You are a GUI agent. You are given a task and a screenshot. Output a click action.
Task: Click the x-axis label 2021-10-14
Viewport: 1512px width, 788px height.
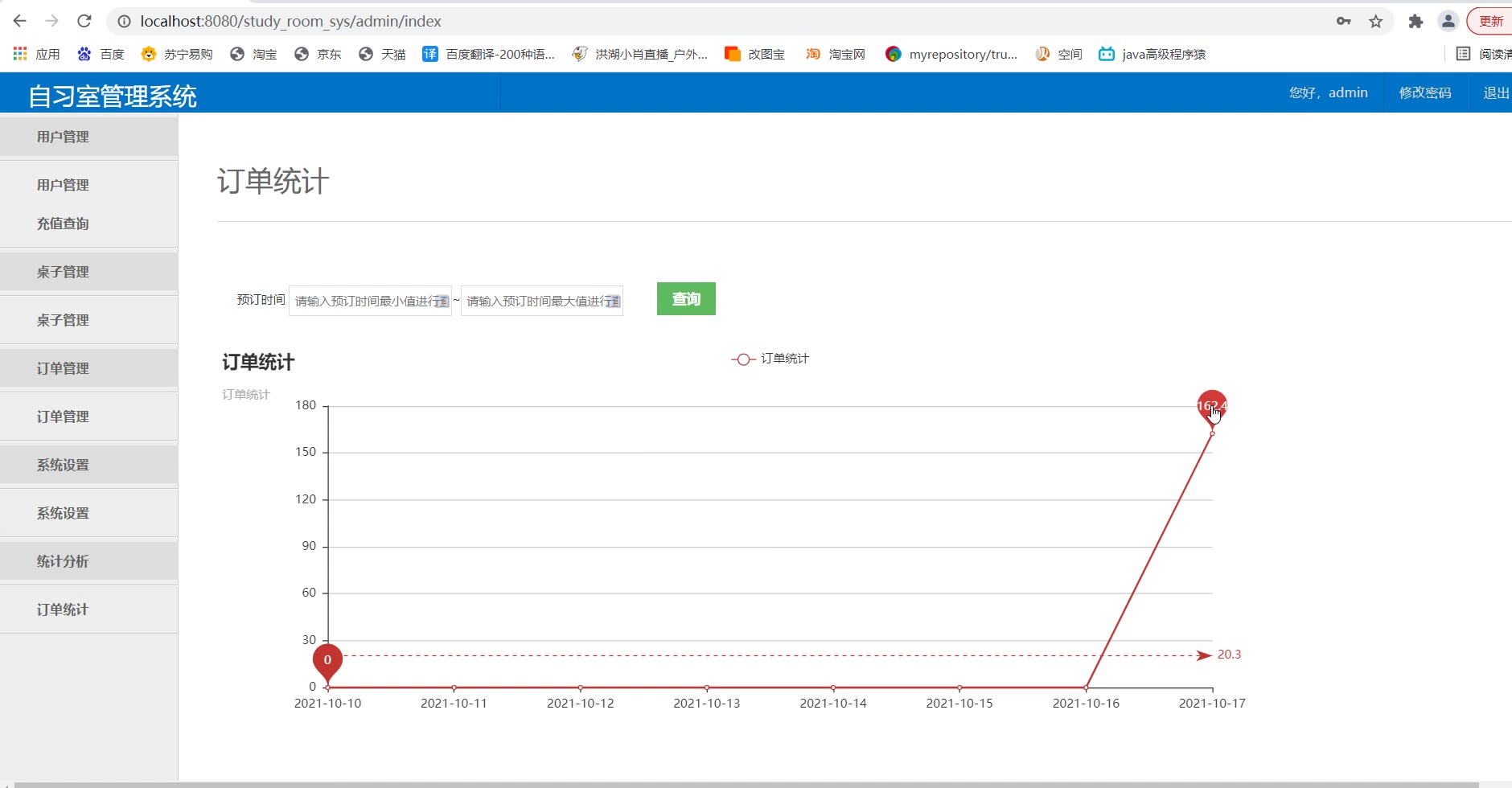tap(833, 704)
